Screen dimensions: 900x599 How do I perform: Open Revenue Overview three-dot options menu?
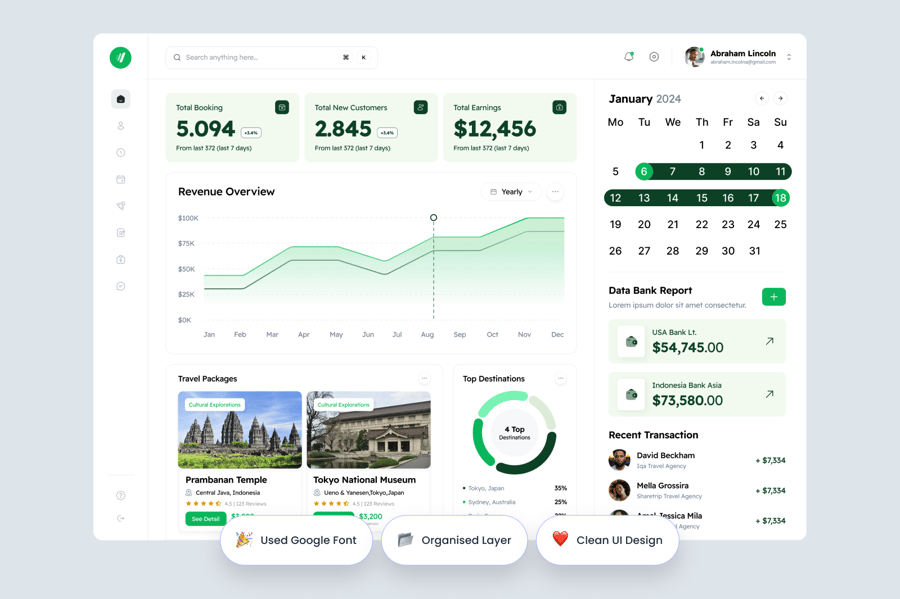pyautogui.click(x=555, y=192)
